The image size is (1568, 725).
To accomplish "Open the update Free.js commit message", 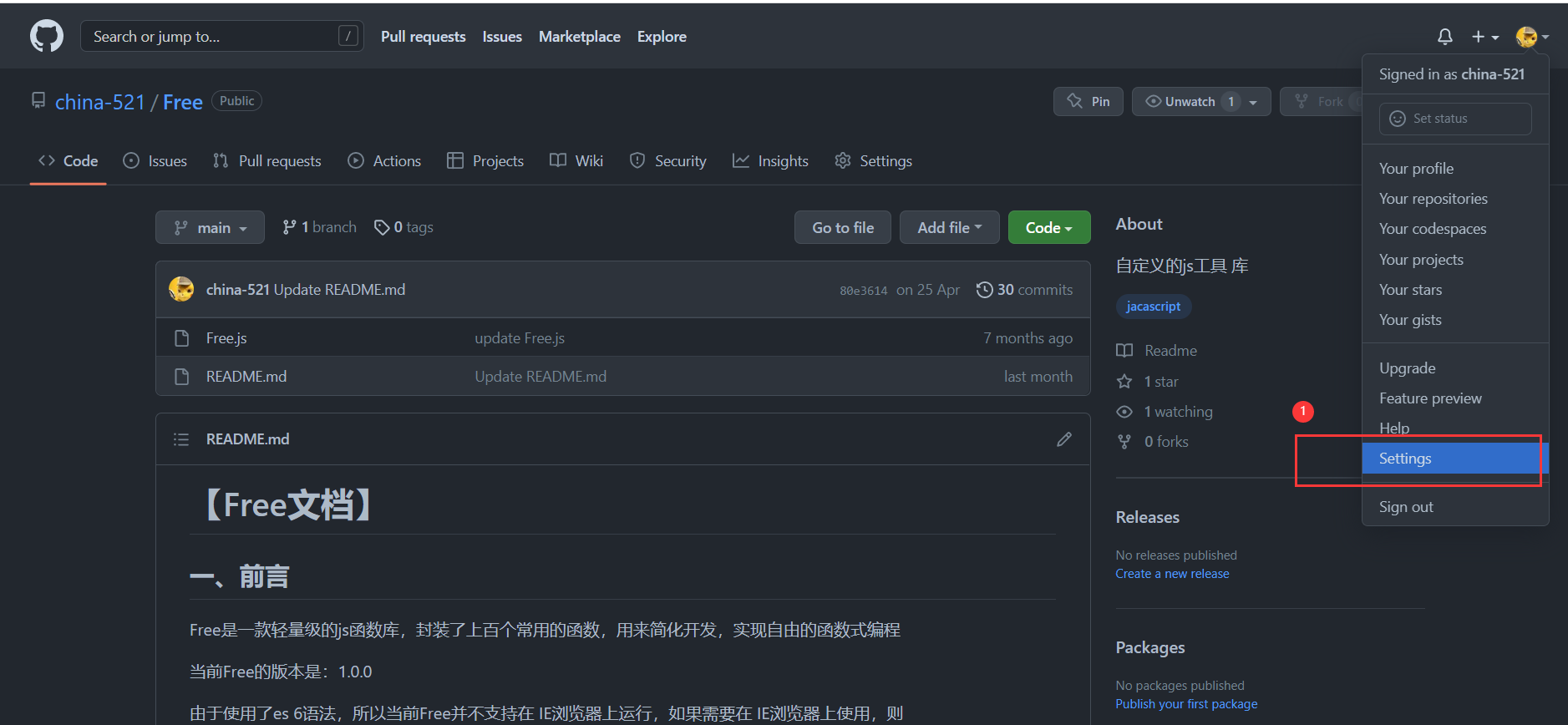I will 520,338.
